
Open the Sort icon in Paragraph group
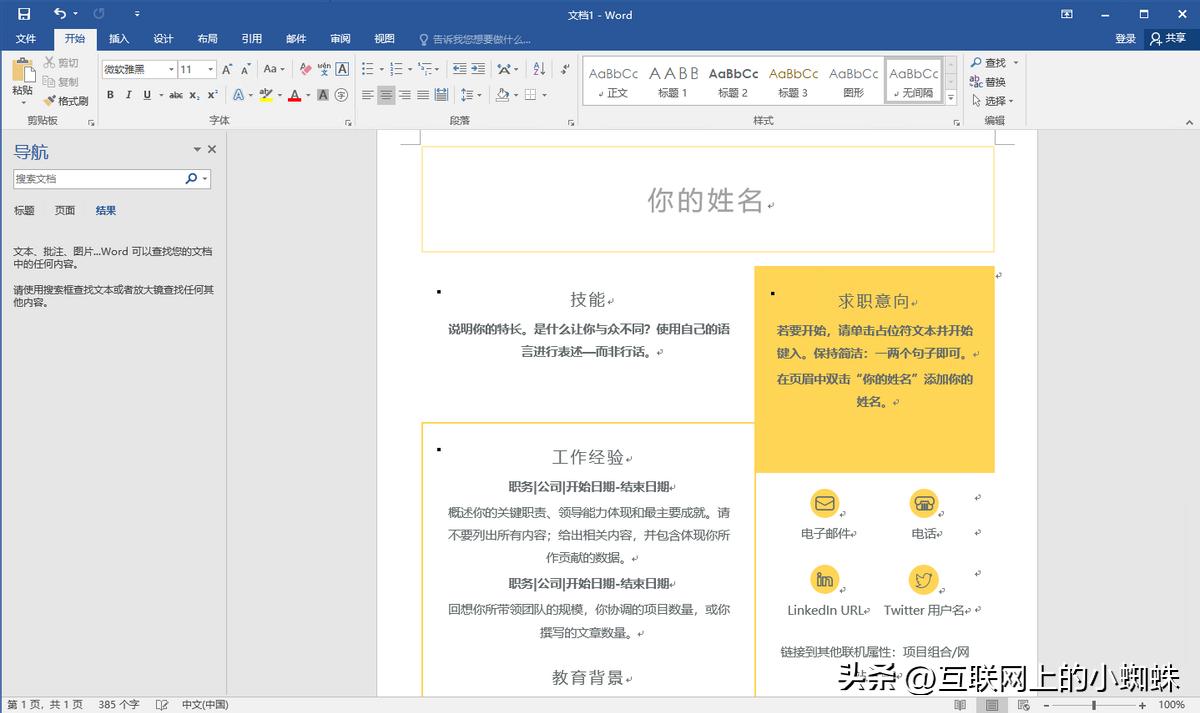(x=541, y=68)
